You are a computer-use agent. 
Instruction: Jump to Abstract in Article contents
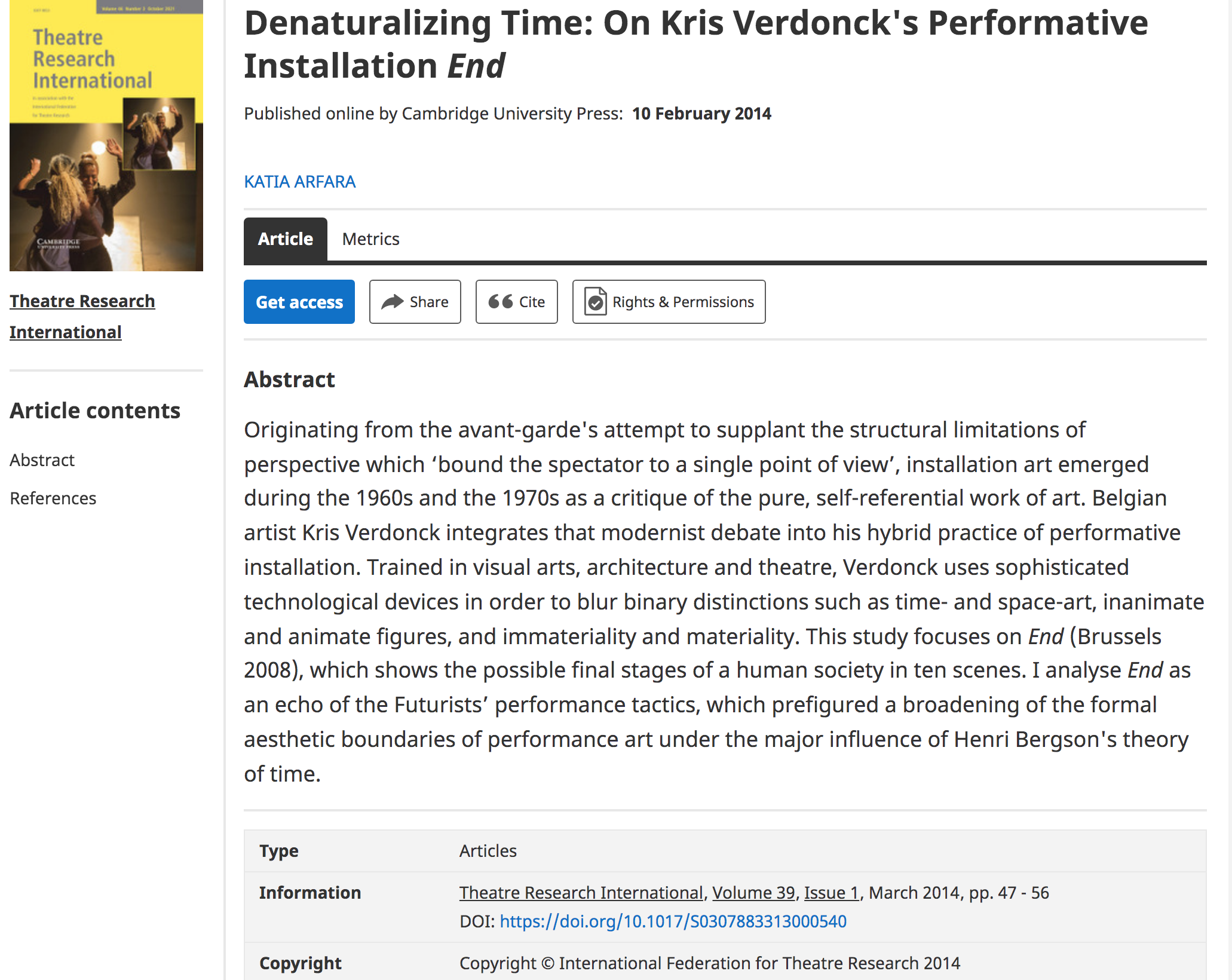tap(42, 460)
